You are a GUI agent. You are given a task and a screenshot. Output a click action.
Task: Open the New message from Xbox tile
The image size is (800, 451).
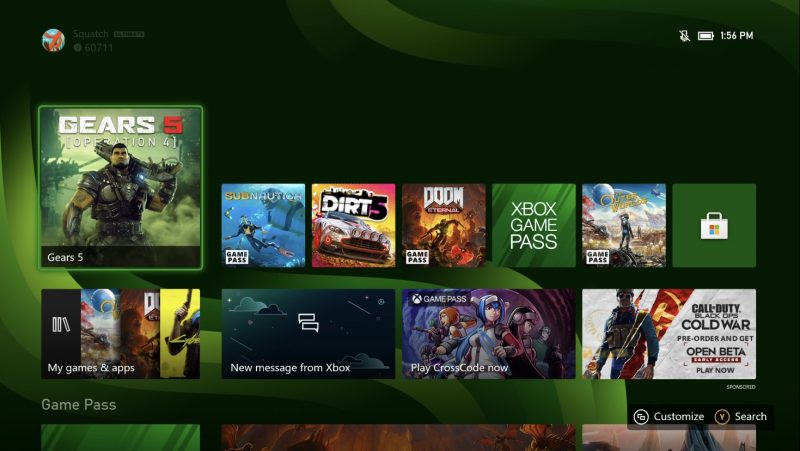click(x=308, y=334)
